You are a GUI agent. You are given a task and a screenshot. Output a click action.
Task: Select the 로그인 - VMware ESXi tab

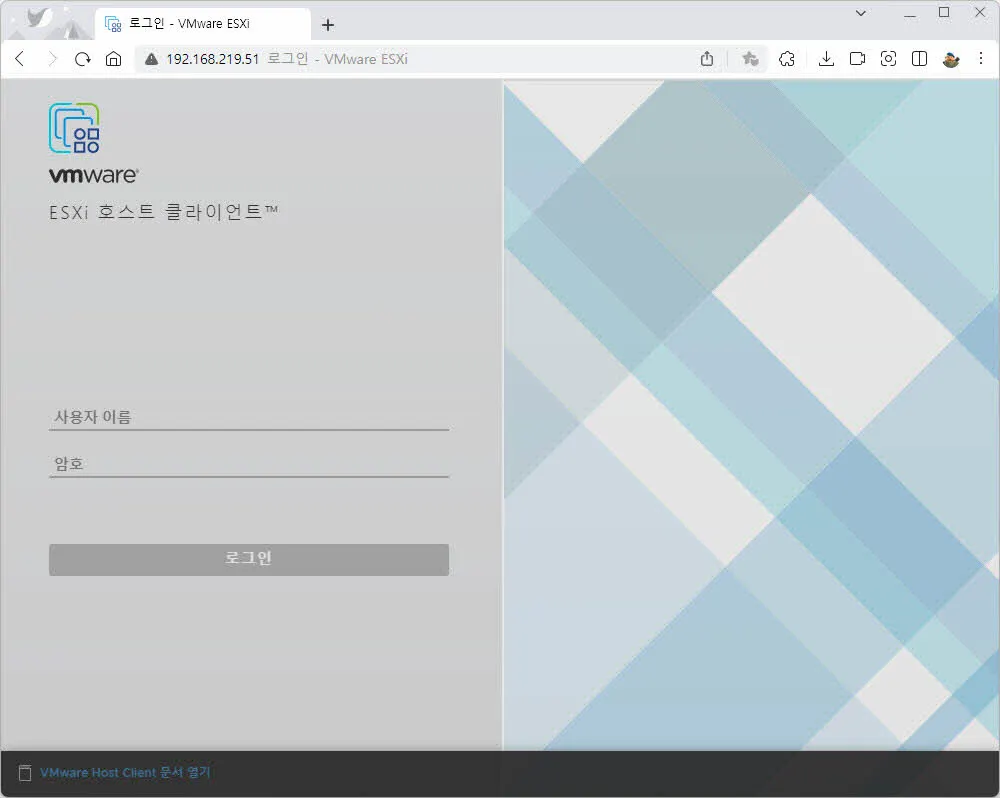pos(190,24)
